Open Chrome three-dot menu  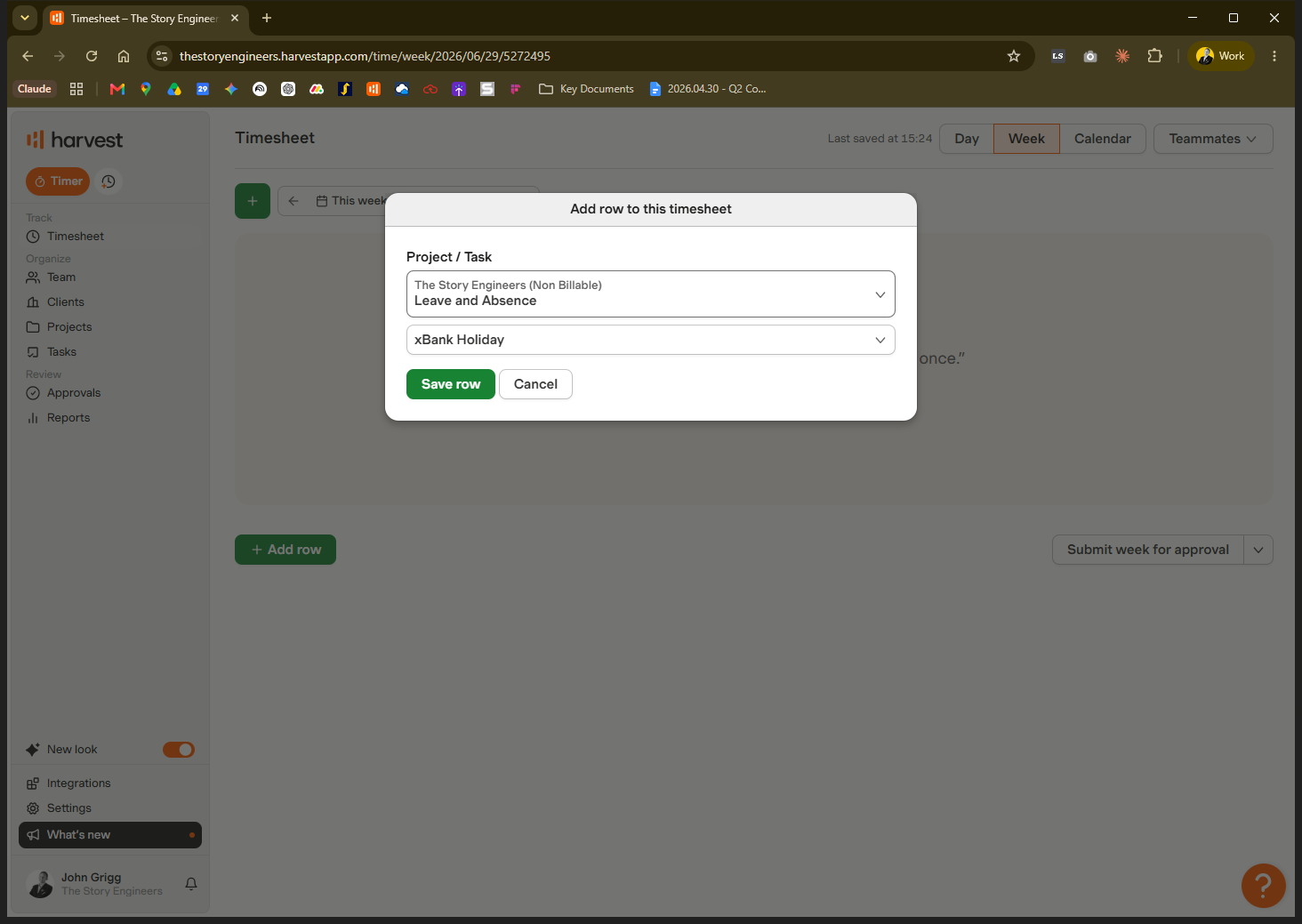pyautogui.click(x=1274, y=56)
